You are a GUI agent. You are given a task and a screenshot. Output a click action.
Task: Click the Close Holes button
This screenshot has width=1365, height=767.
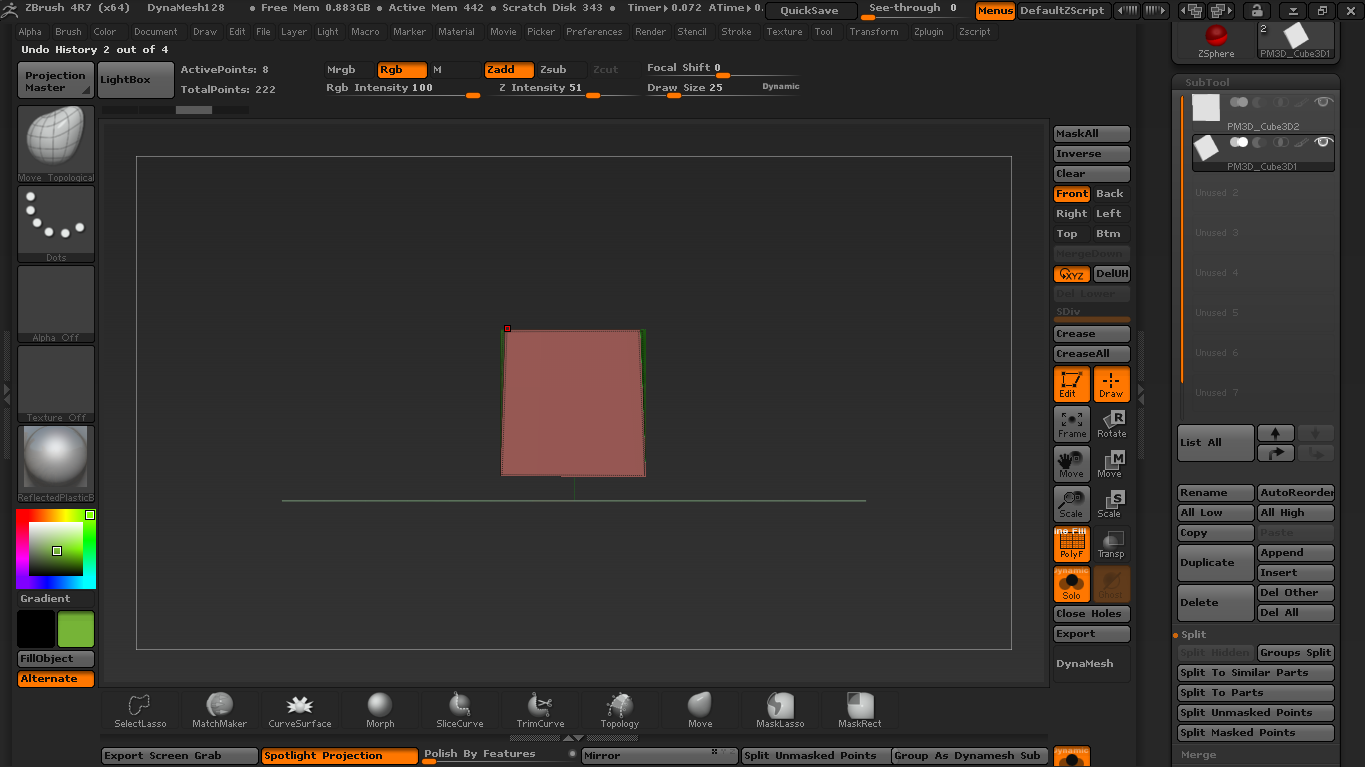click(1092, 614)
